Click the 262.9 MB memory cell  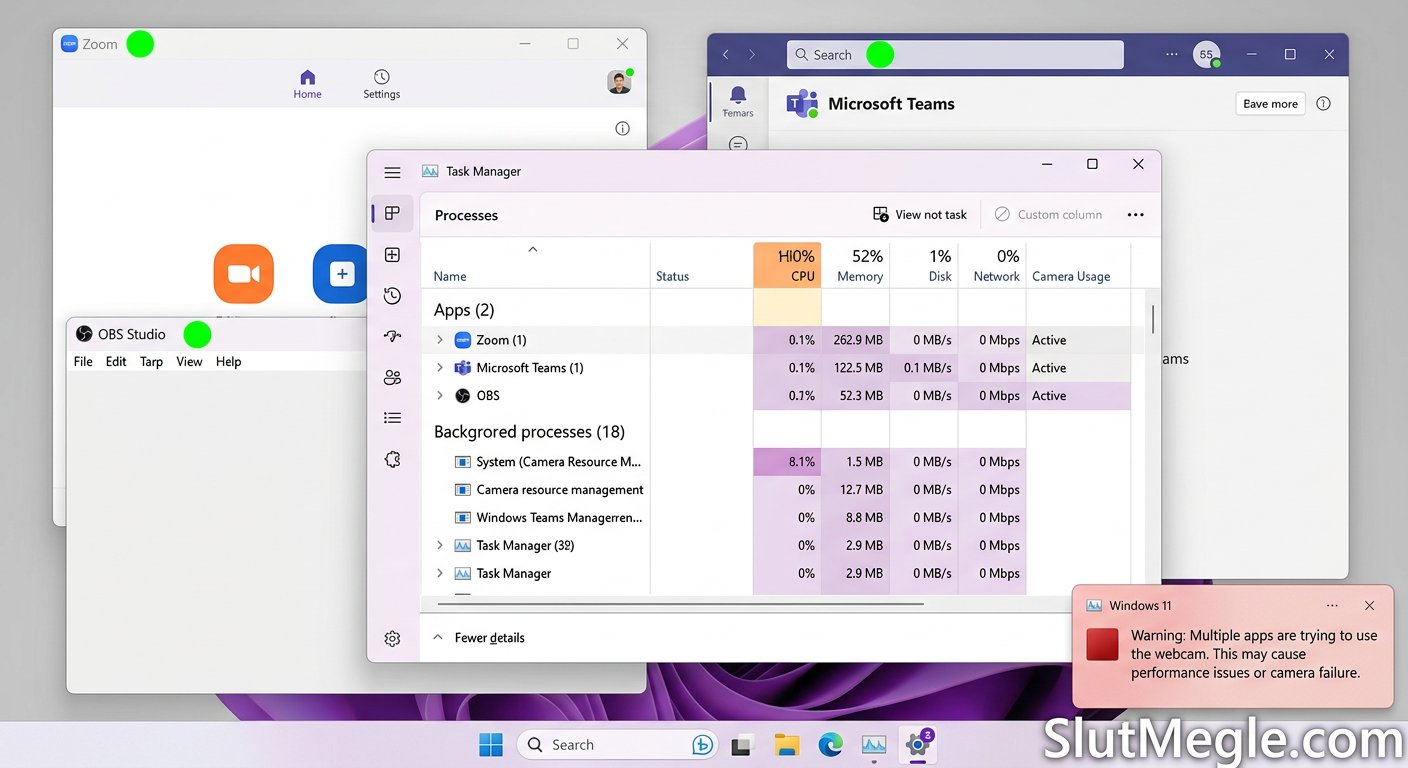click(x=855, y=340)
